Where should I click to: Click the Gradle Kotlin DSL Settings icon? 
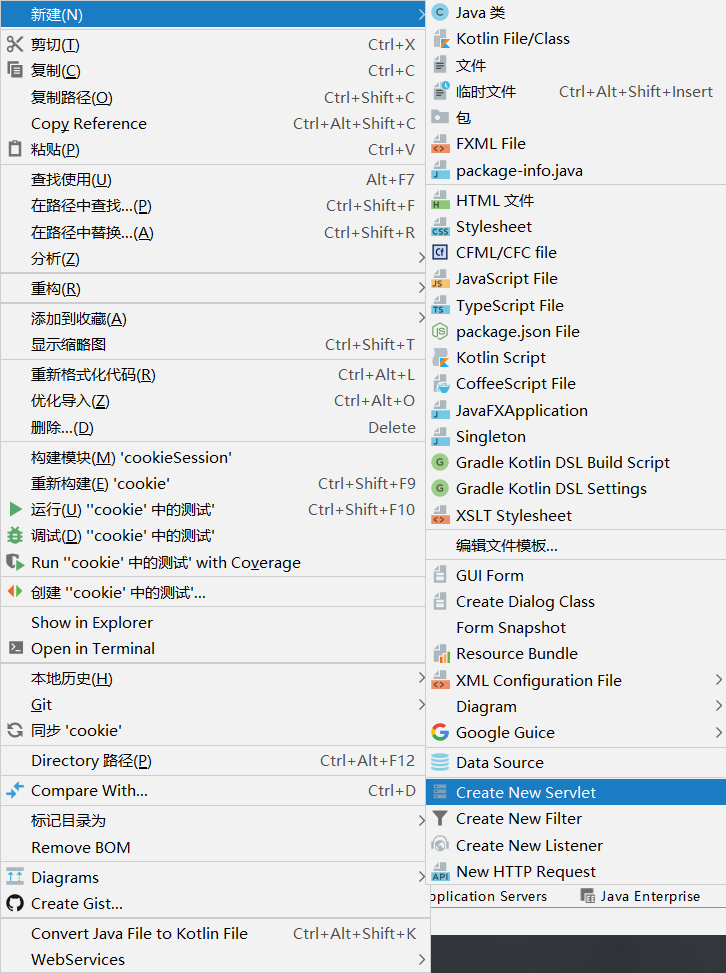coord(440,488)
